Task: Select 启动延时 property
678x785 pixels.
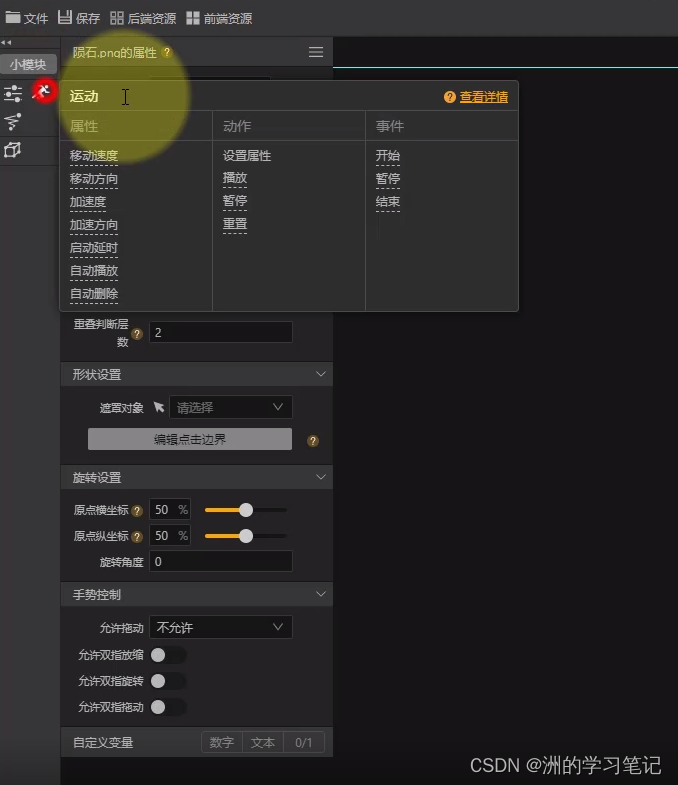Action: pos(94,248)
